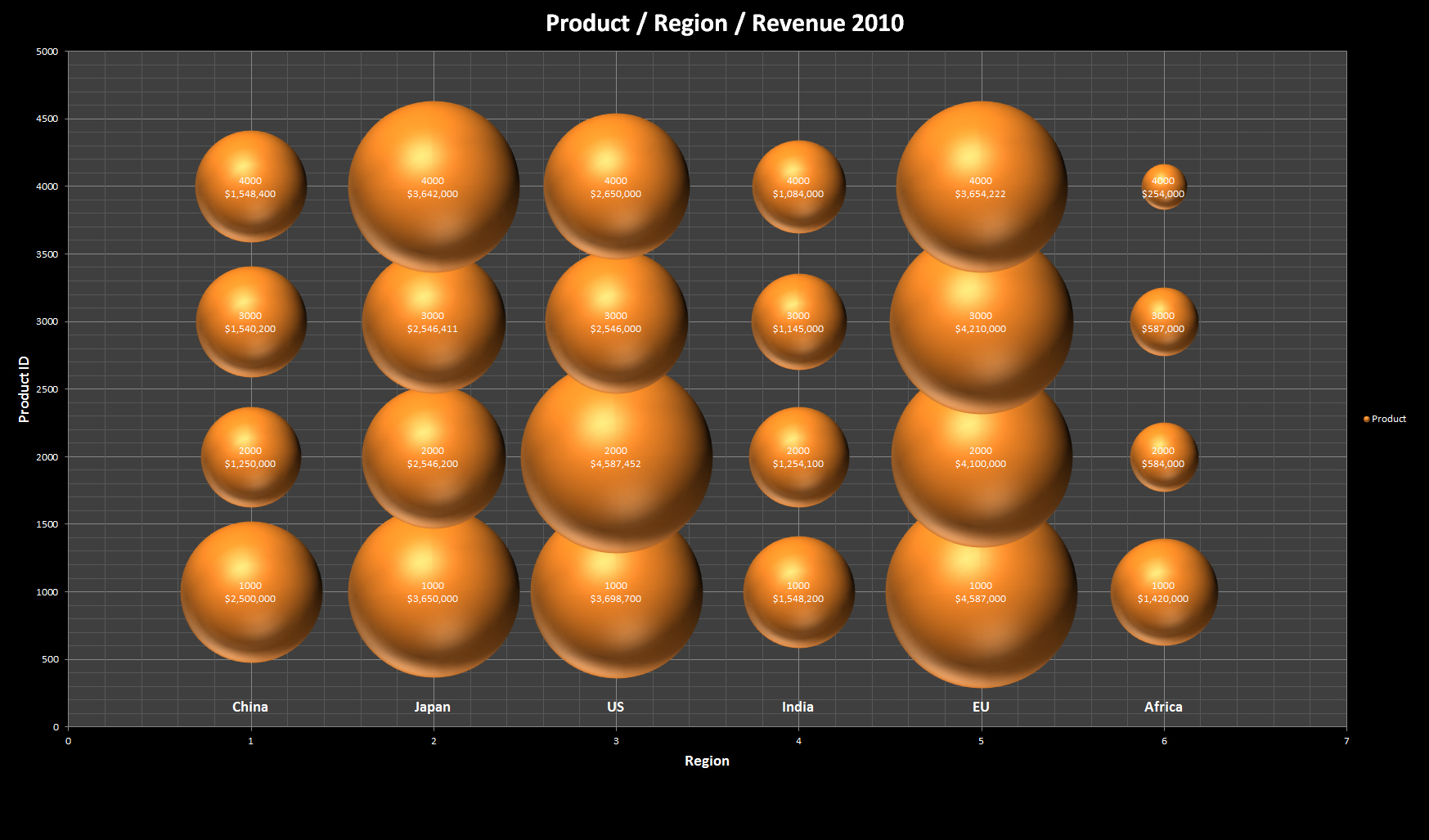The width and height of the screenshot is (1429, 840).
Task: Click the EU 3000 bubble showing $4,210,000
Action: 981,322
